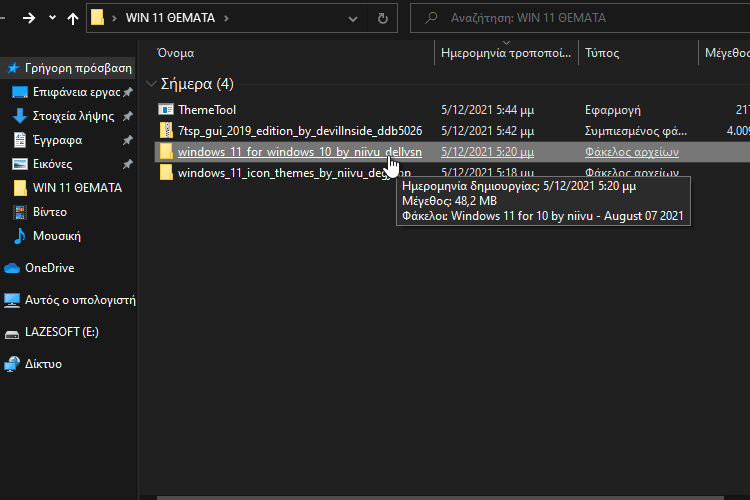Viewport: 750px width, 500px height.
Task: Open the address bar history dropdown
Action: click(x=353, y=19)
